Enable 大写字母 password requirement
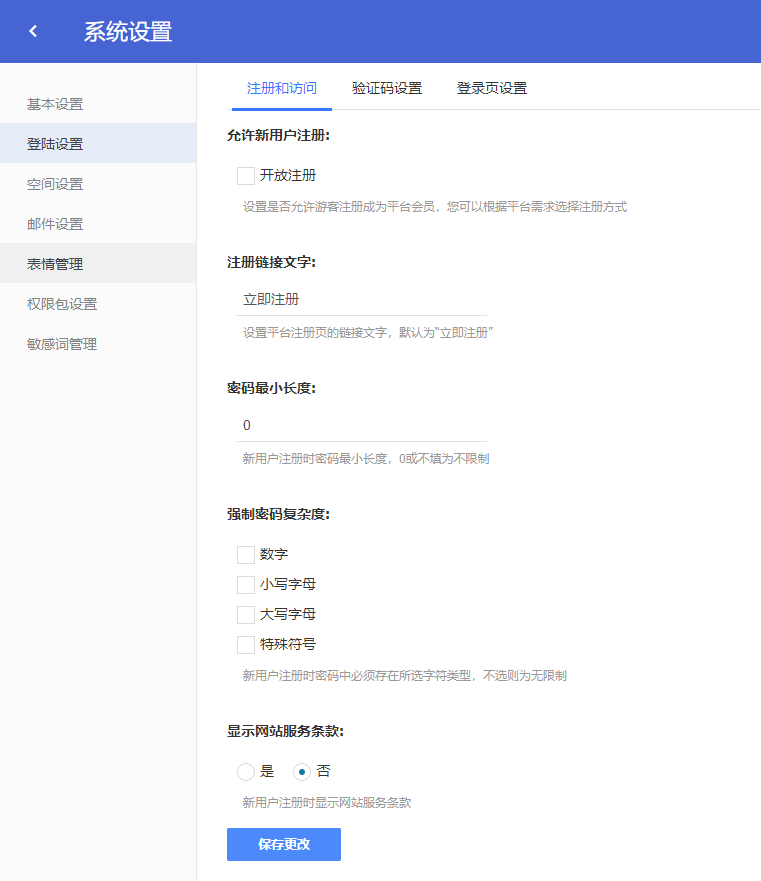This screenshot has width=761, height=881. (246, 615)
